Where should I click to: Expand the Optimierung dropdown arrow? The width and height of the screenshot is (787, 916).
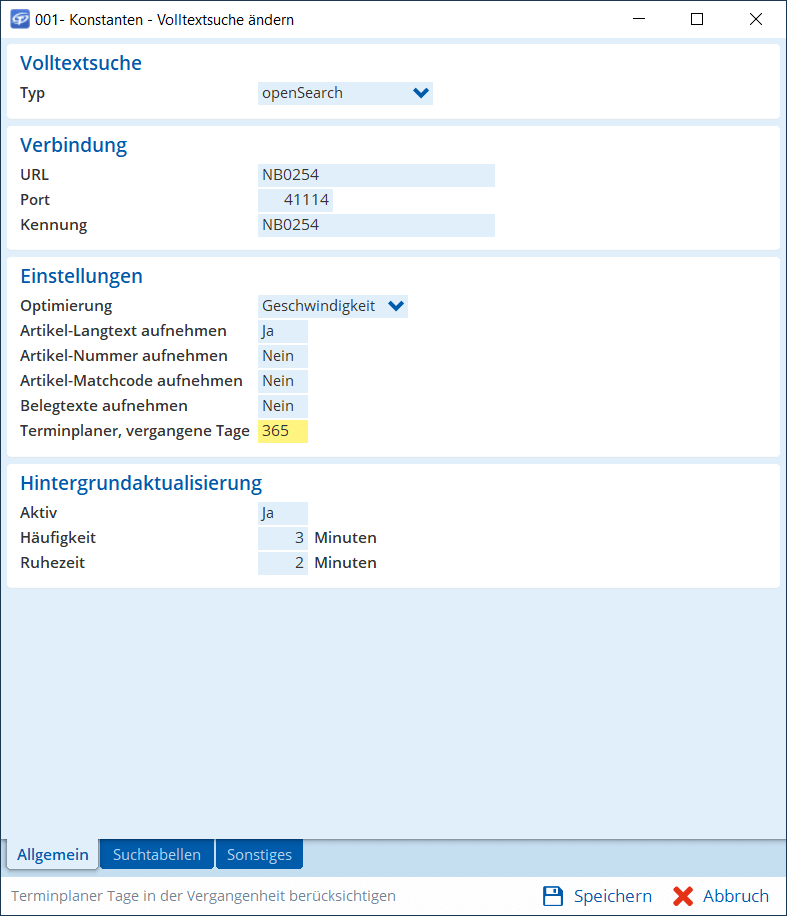click(x=396, y=306)
